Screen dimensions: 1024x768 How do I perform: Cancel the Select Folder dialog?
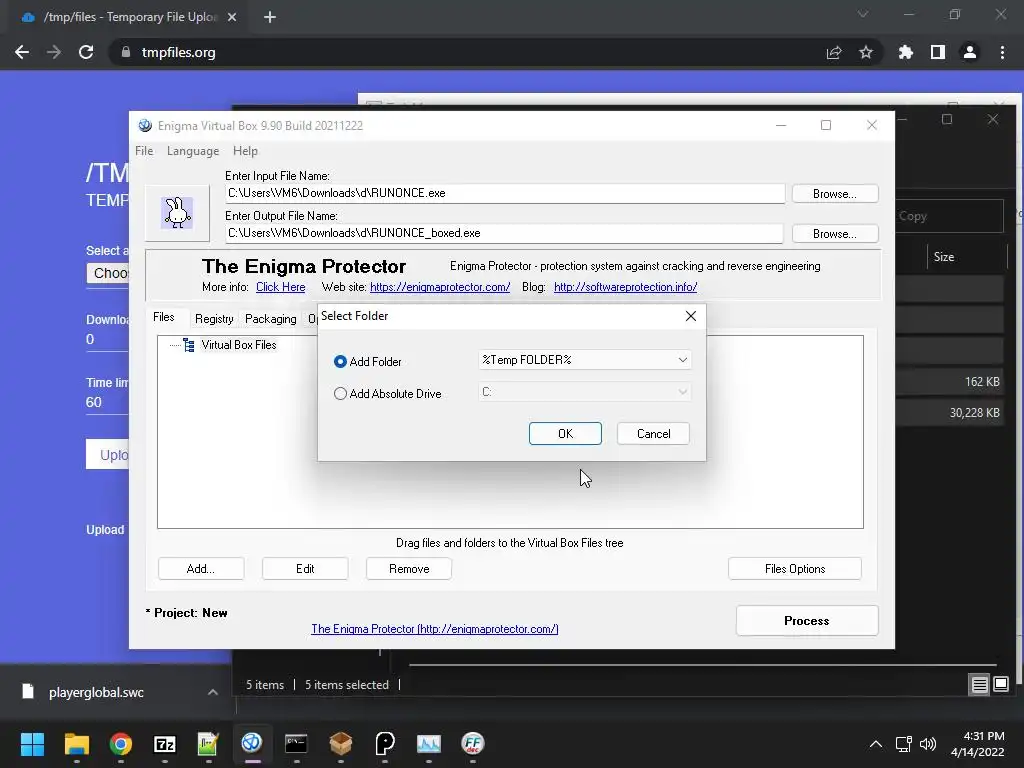tap(653, 434)
